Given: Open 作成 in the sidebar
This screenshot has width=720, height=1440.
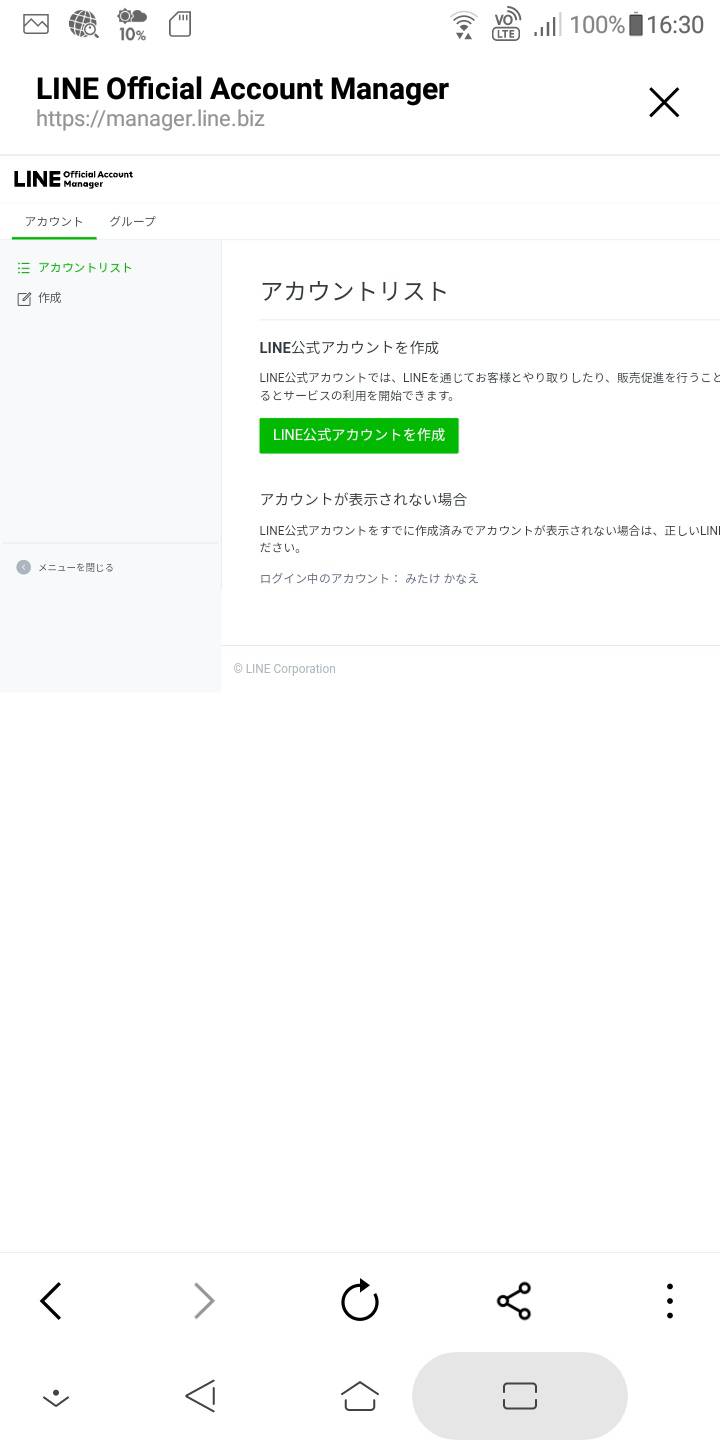Looking at the screenshot, I should 50,298.
